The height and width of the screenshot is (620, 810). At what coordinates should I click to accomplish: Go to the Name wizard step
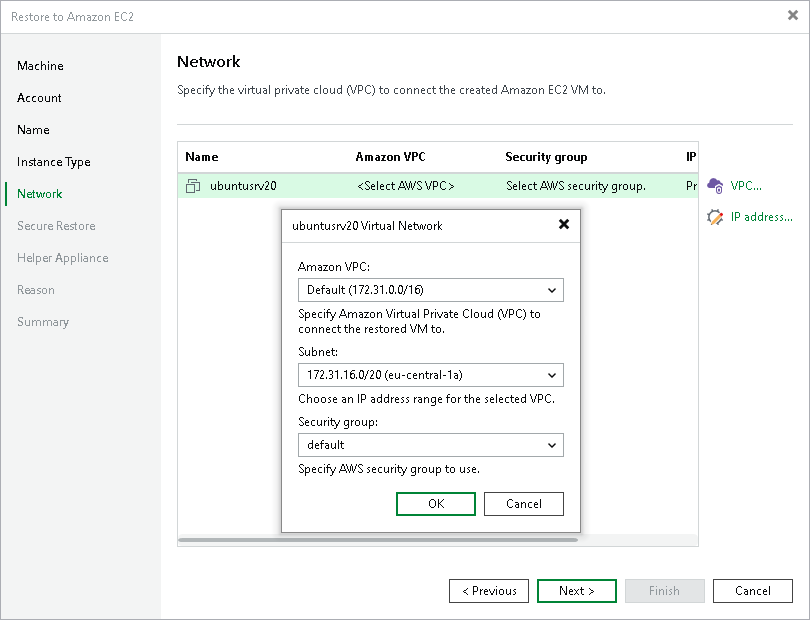(33, 130)
